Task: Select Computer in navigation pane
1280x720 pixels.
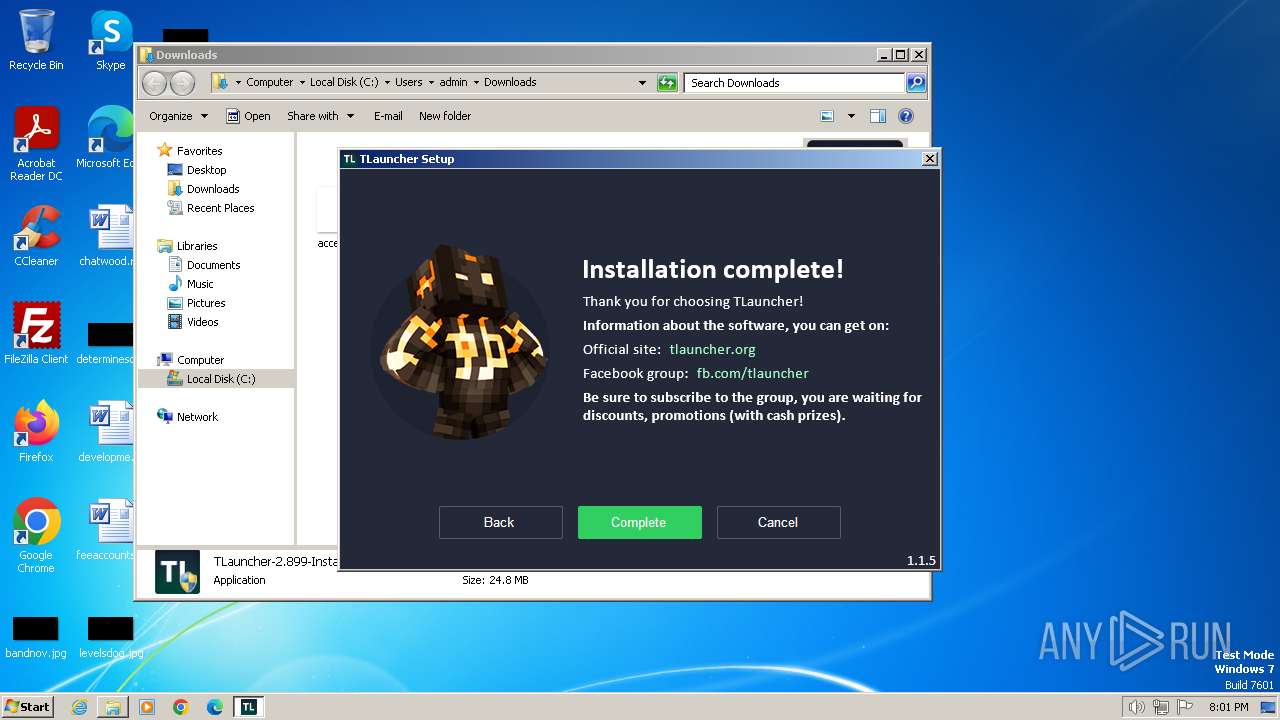Action: (200, 360)
